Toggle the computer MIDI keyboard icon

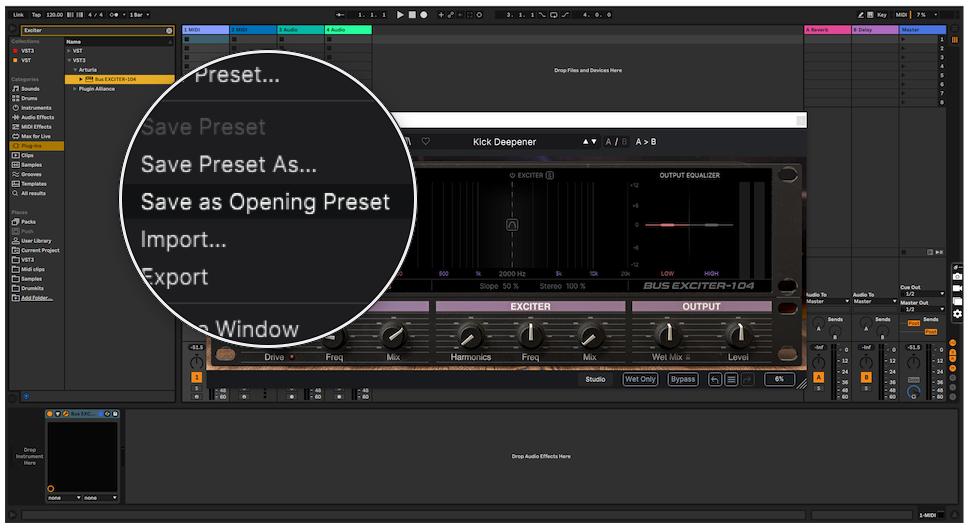click(x=870, y=15)
